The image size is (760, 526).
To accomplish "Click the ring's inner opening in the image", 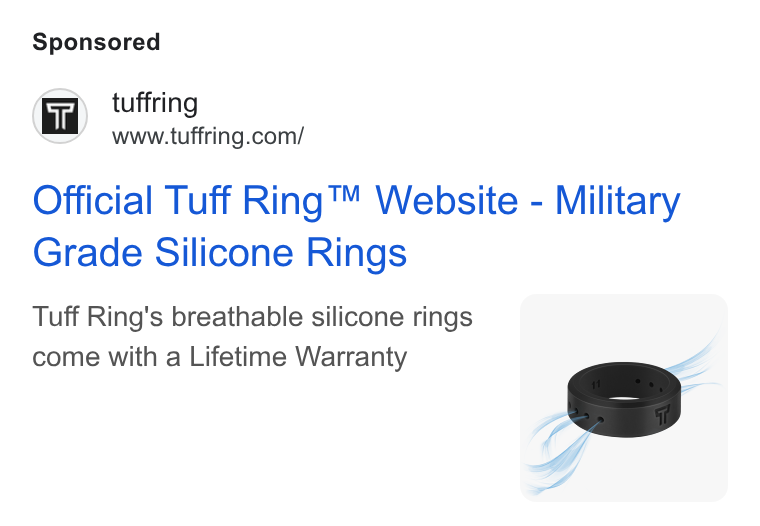I will pos(625,398).
